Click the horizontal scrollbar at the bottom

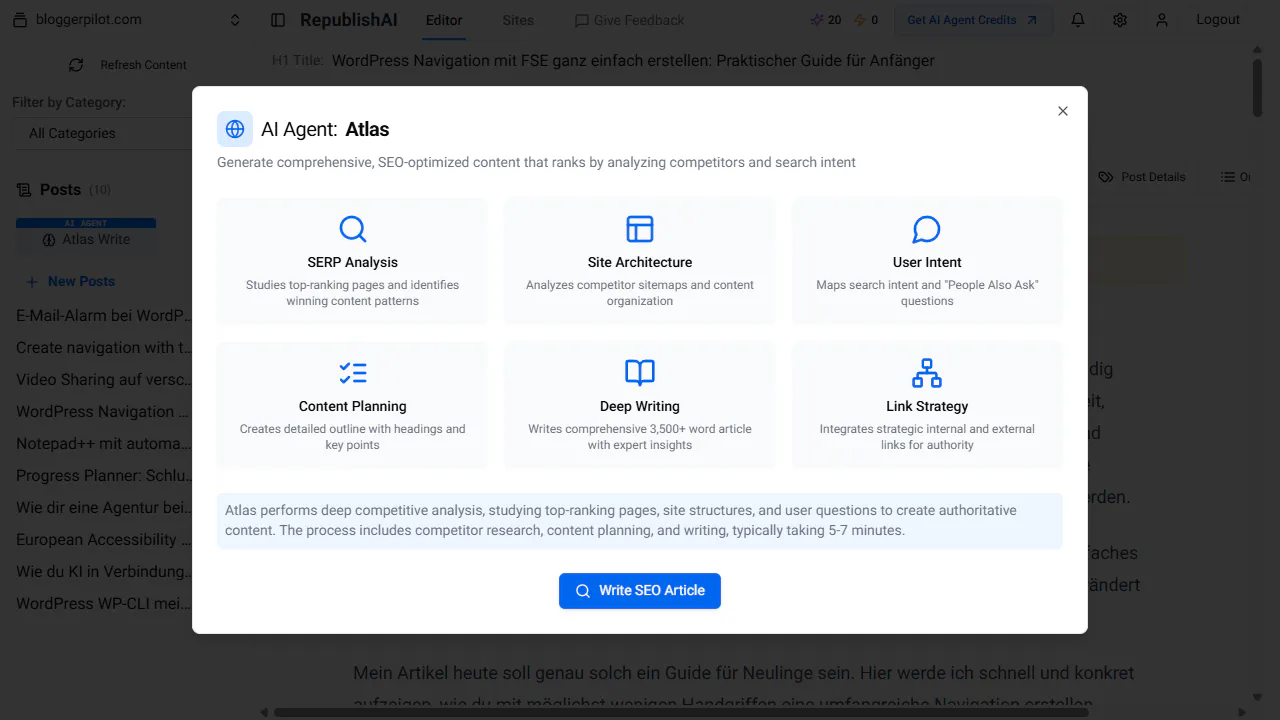click(x=680, y=712)
